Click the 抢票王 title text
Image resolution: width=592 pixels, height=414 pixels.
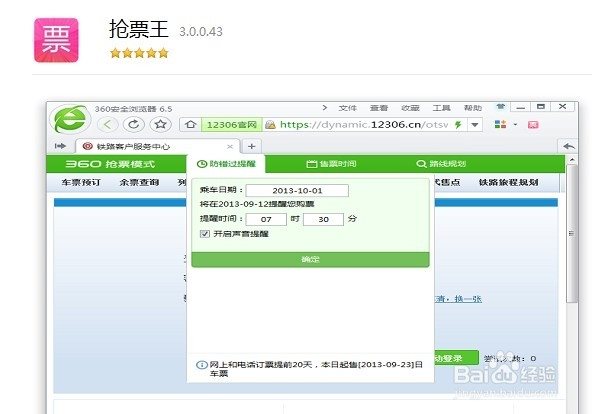(139, 29)
